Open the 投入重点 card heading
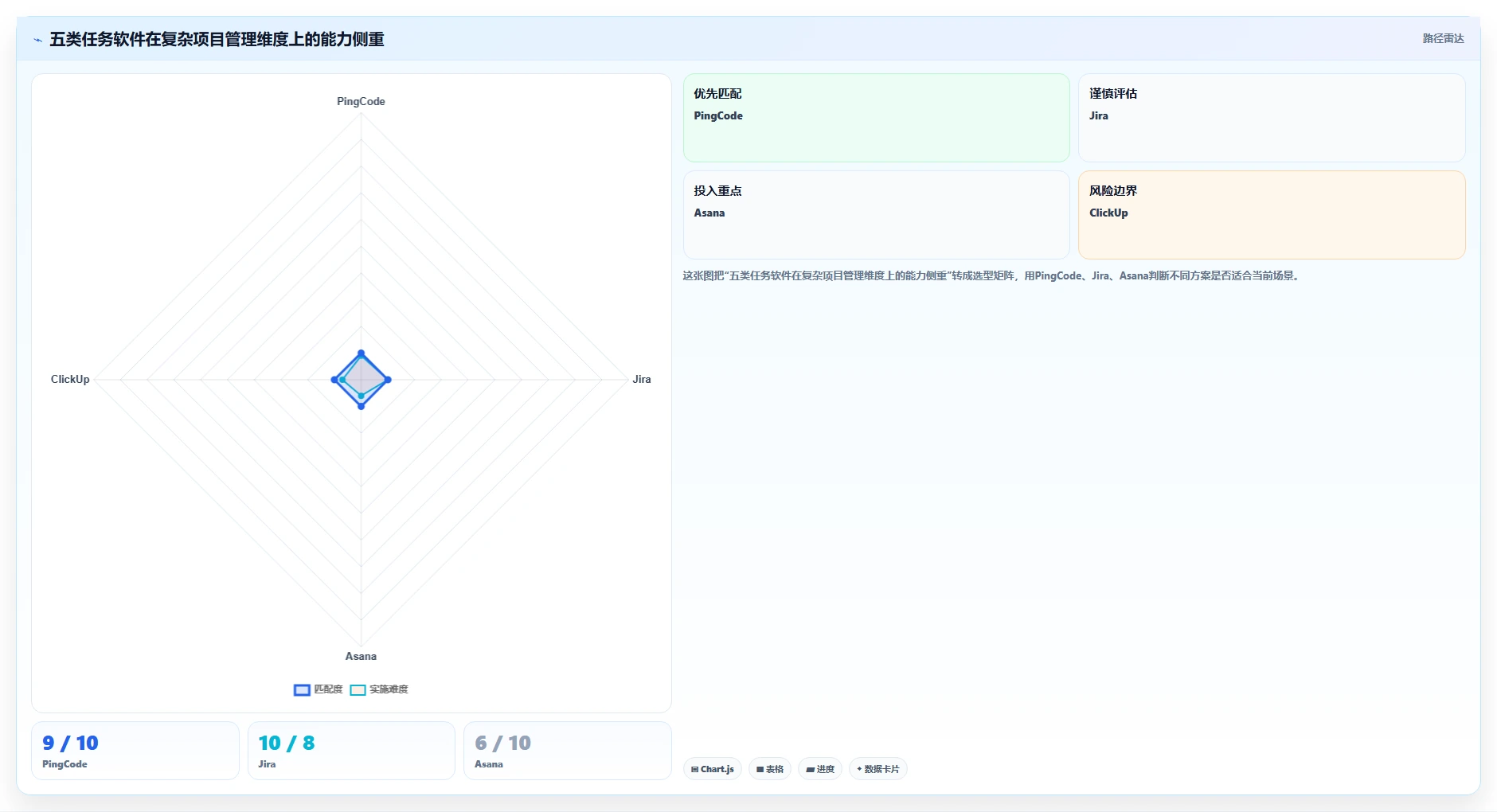Screen dimensions: 1497x812 [x=717, y=191]
